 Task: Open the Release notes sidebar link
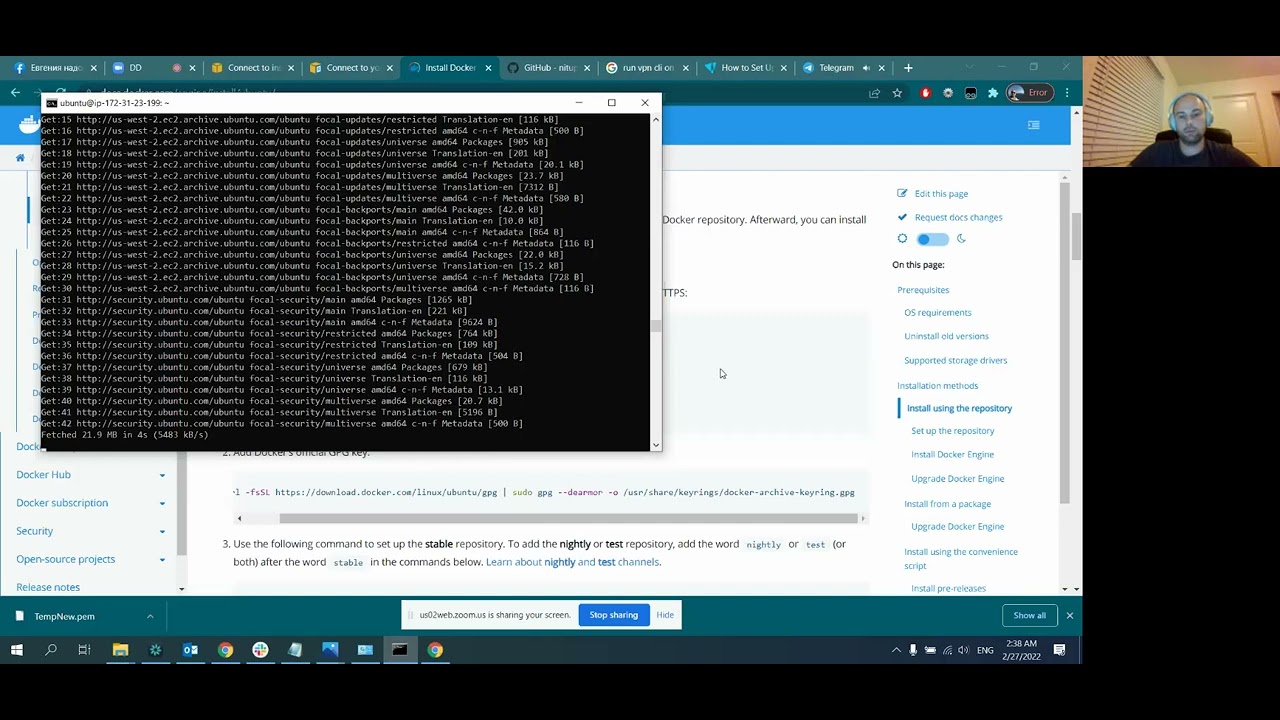click(48, 587)
